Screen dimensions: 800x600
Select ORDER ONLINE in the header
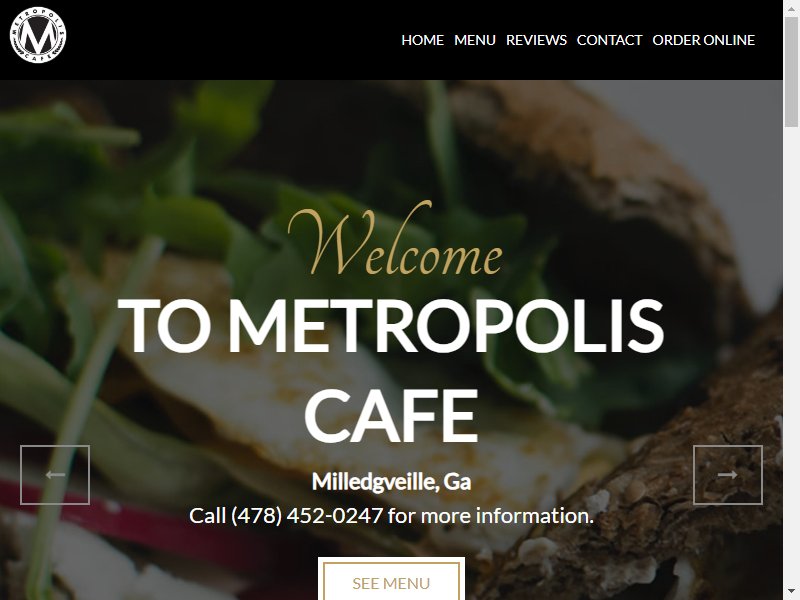pos(704,40)
